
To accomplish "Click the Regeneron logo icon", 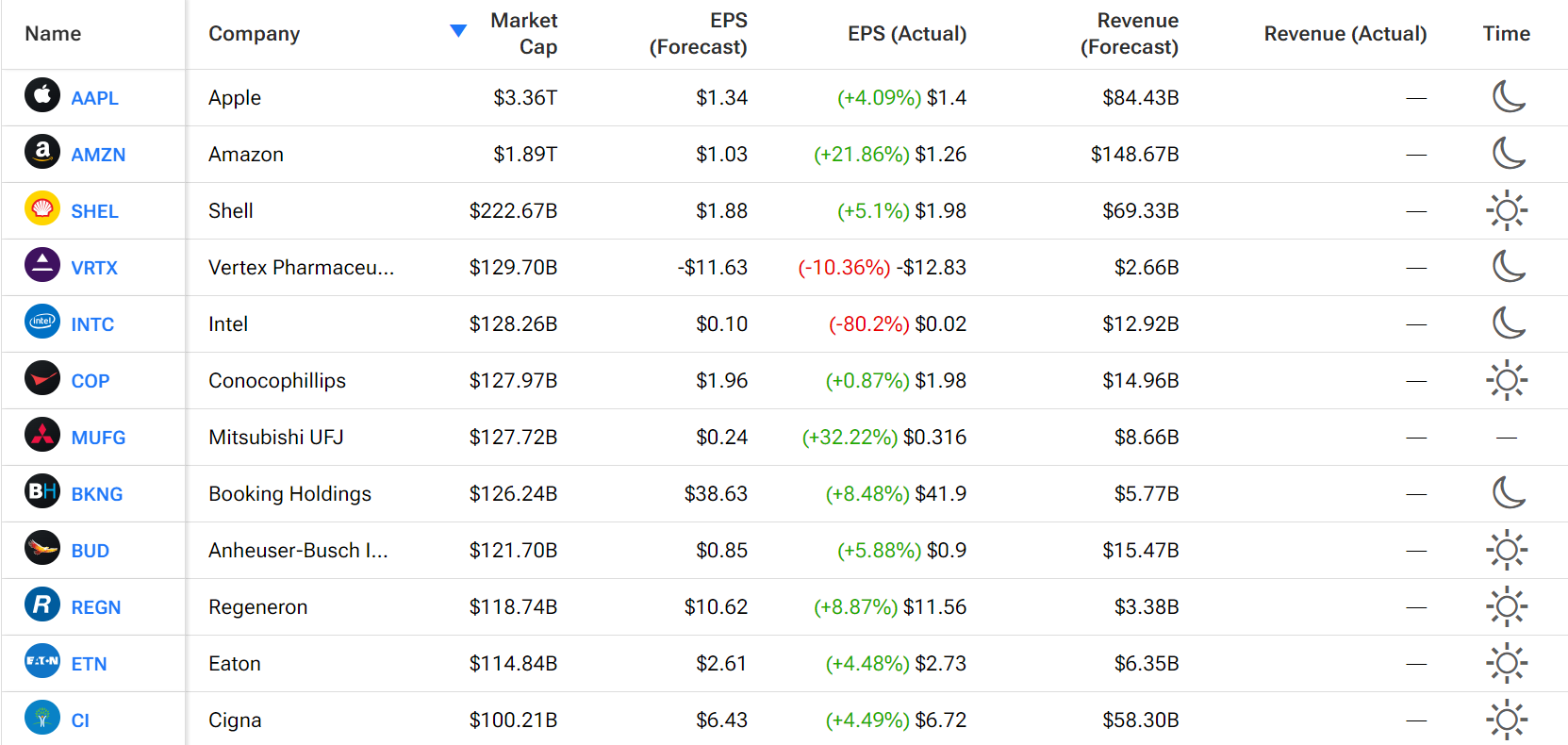I will 42,604.
